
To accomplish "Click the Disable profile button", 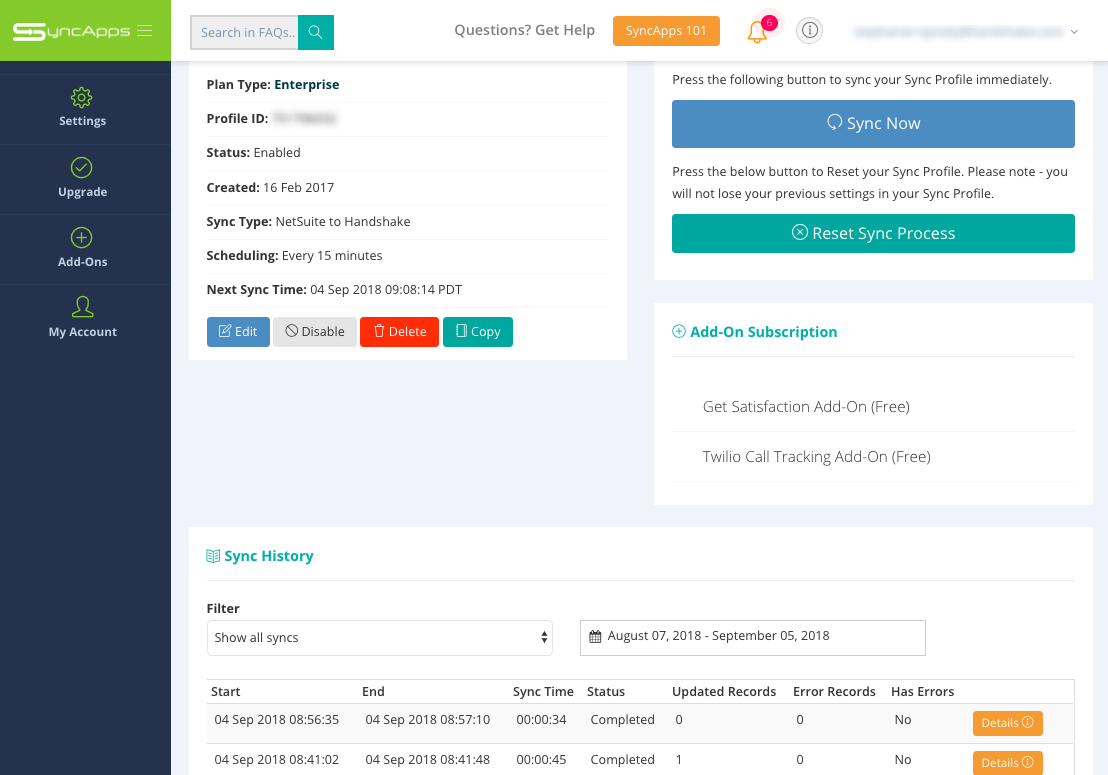I will click(315, 331).
